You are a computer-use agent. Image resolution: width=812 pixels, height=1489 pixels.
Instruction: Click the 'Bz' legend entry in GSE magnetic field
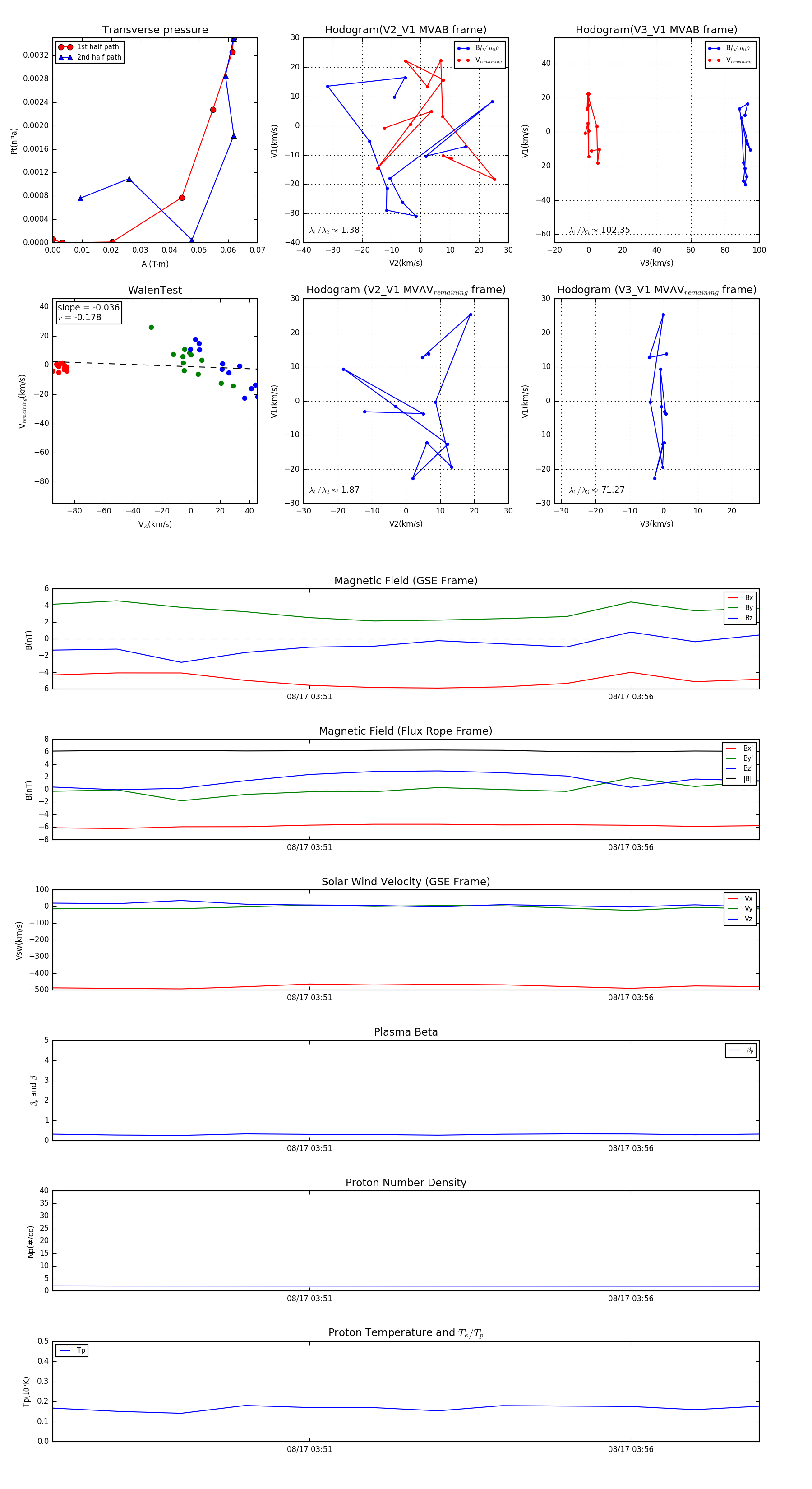[740, 618]
